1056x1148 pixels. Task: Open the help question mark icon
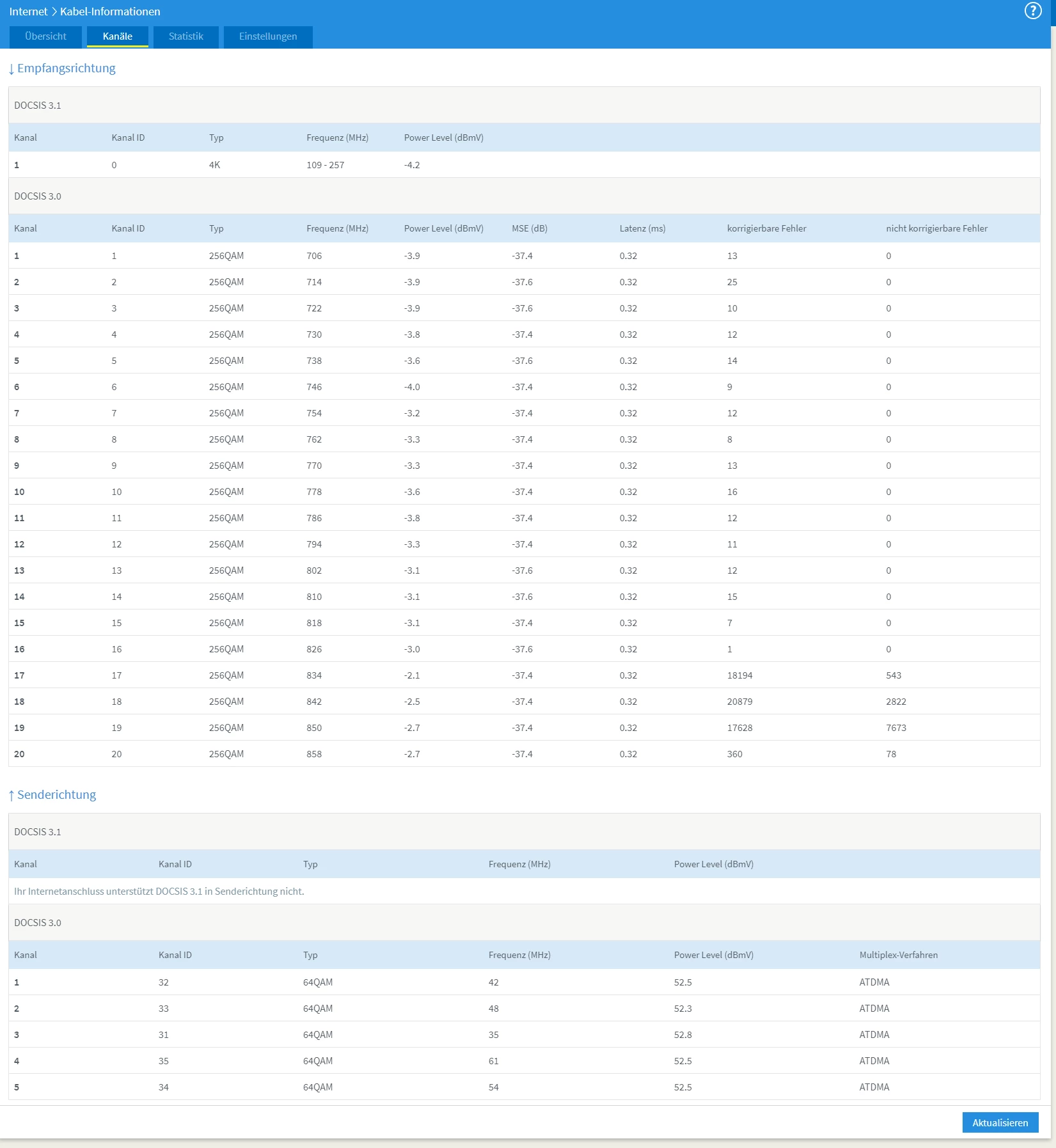[x=1033, y=11]
